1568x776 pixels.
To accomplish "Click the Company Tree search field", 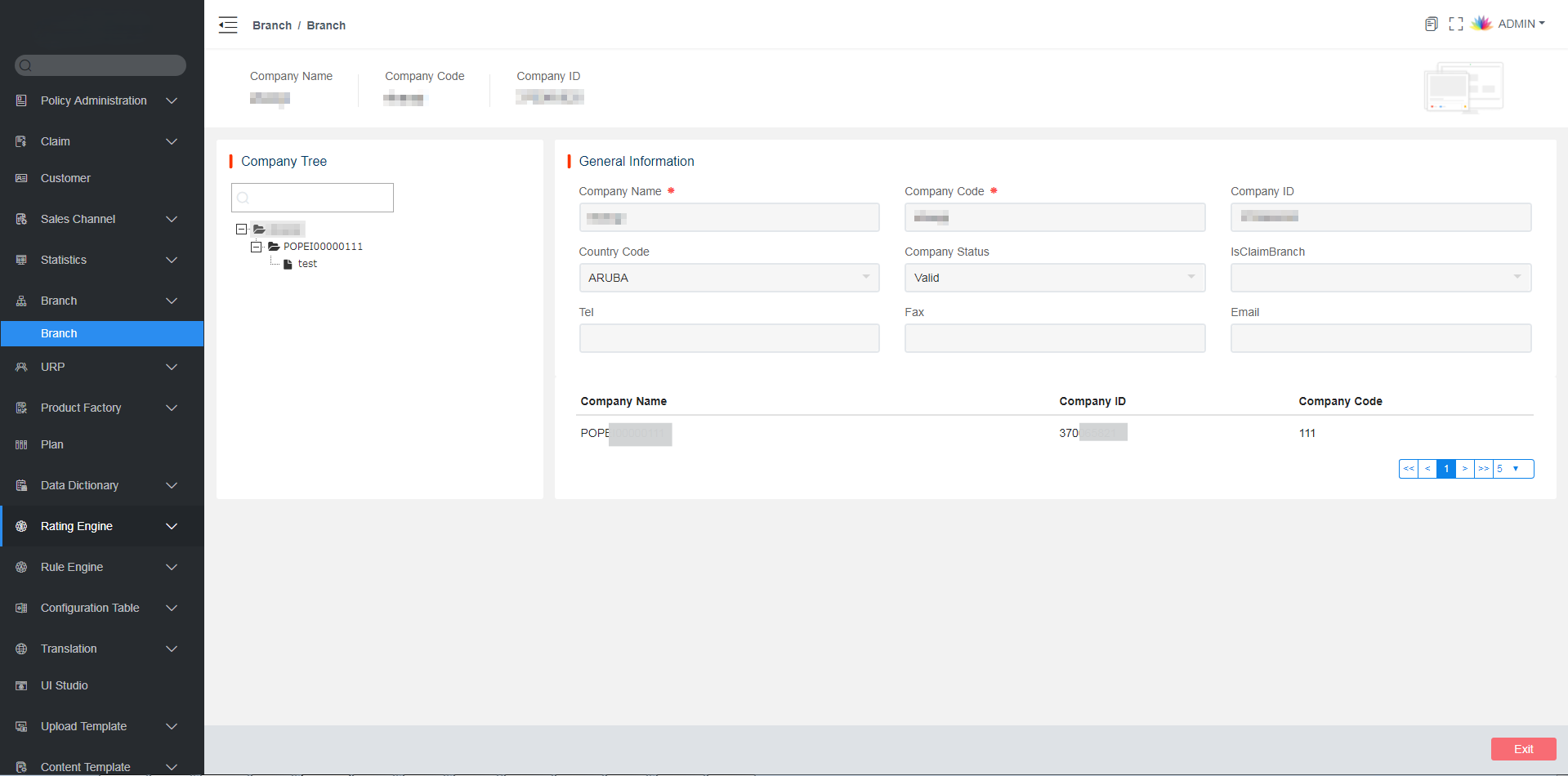I will 313,198.
